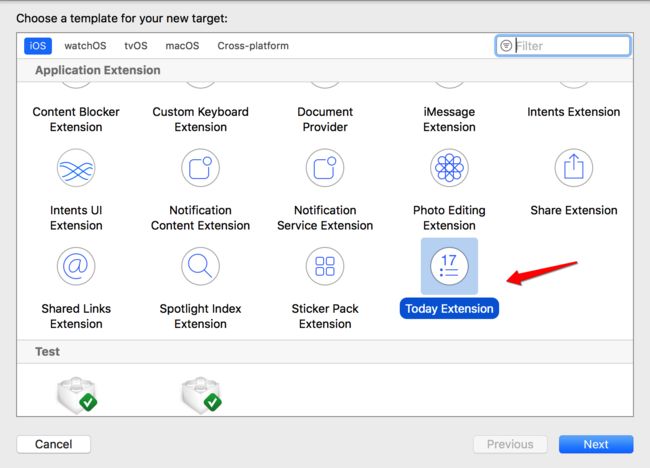The height and width of the screenshot is (468, 650).
Task: Click the Next button
Action: point(596,444)
